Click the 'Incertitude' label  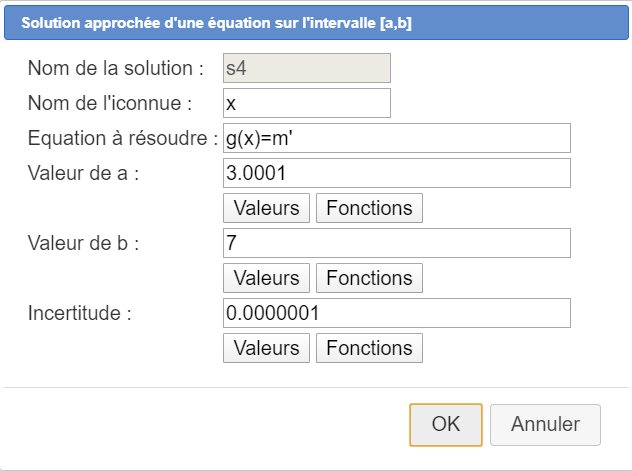point(80,313)
